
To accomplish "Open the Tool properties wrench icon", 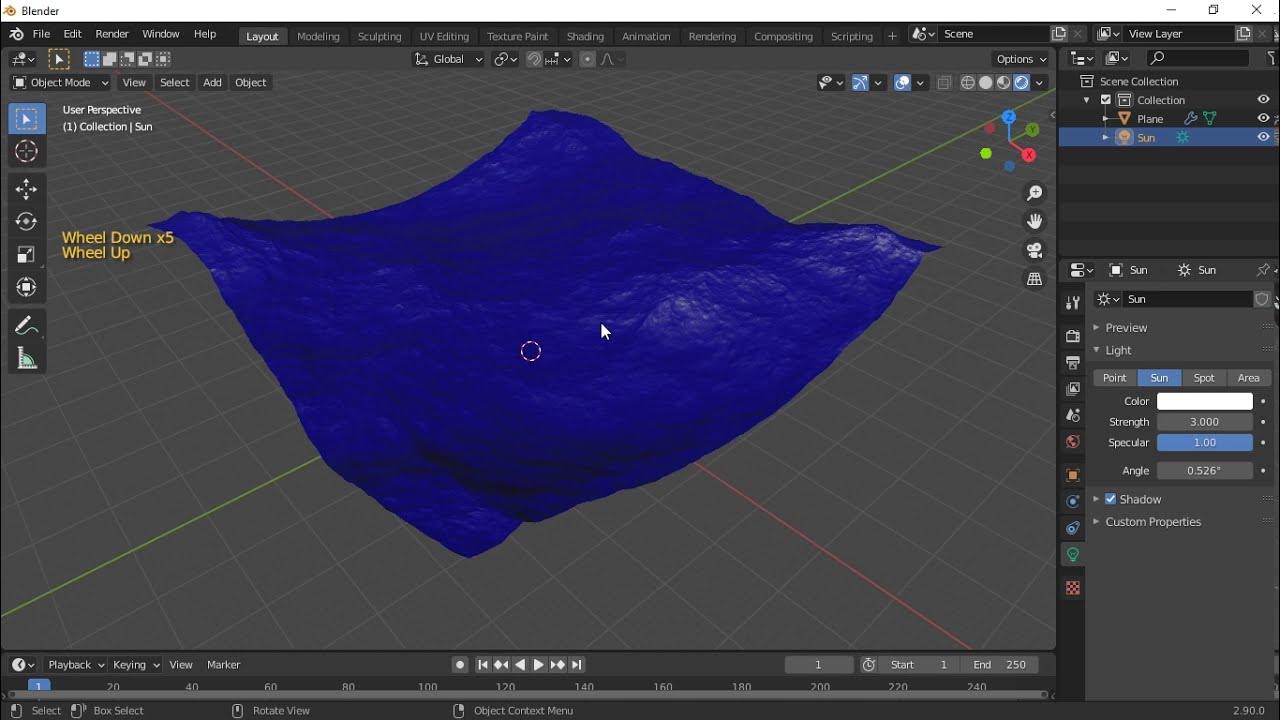I will coord(1073,302).
